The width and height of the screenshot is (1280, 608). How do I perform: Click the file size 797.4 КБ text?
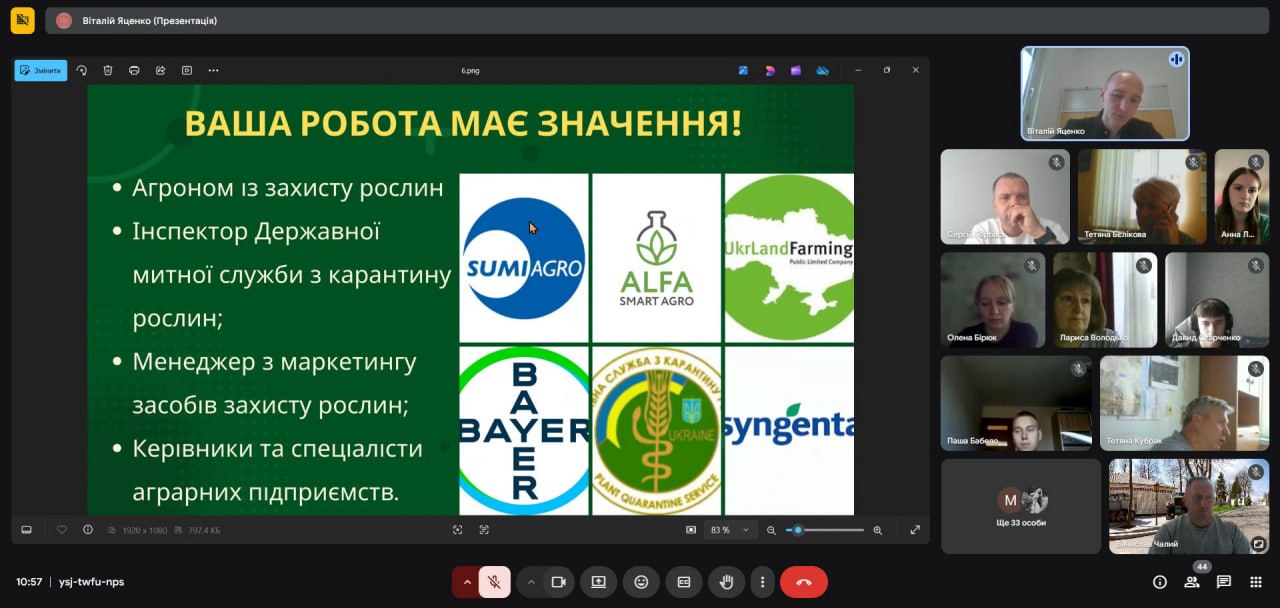[204, 530]
